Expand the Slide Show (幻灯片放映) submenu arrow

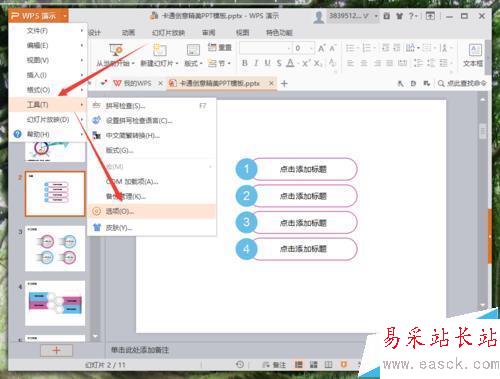(x=82, y=119)
